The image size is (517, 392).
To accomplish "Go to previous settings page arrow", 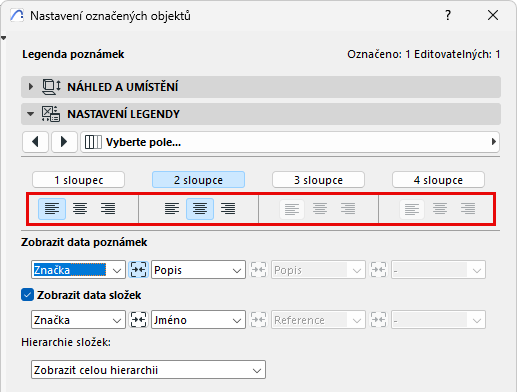I will [x=35, y=142].
